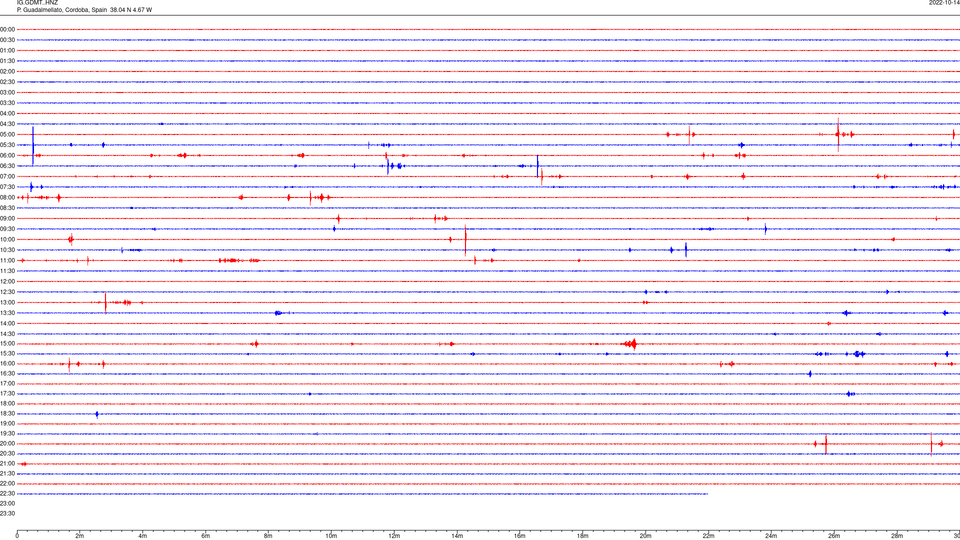Click the '06:00' time row label

tap(7, 156)
